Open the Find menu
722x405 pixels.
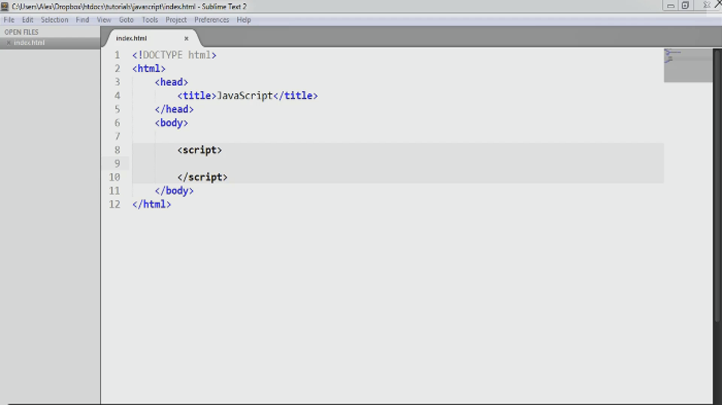(82, 20)
